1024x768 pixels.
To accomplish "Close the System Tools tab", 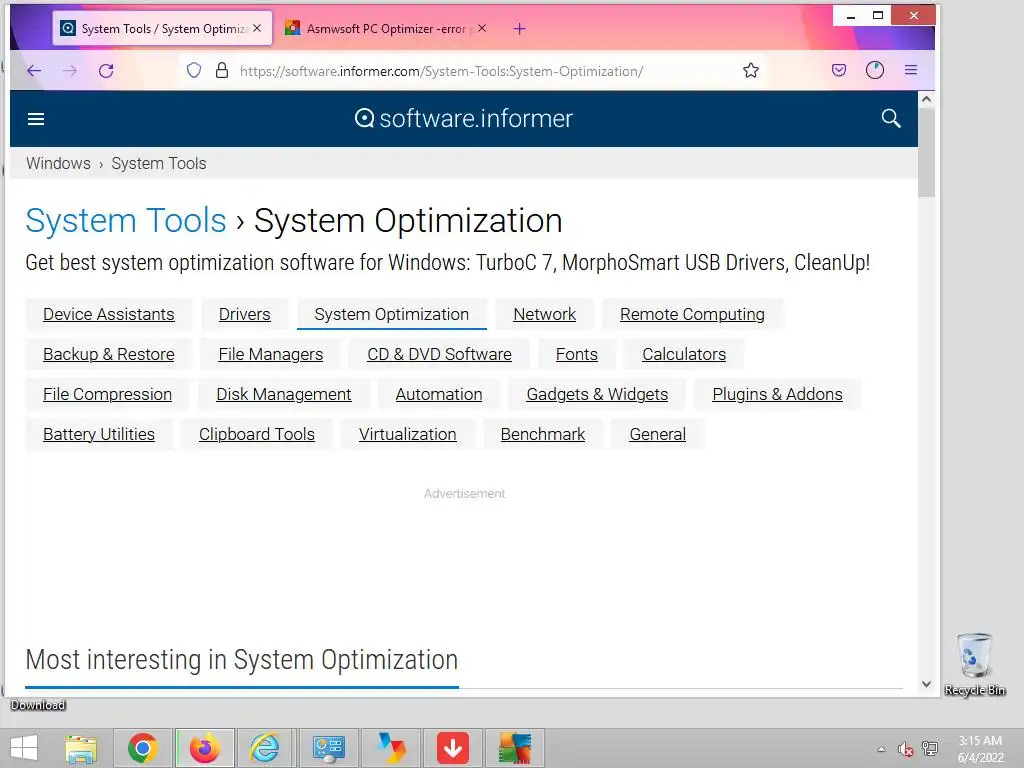I will (257, 28).
